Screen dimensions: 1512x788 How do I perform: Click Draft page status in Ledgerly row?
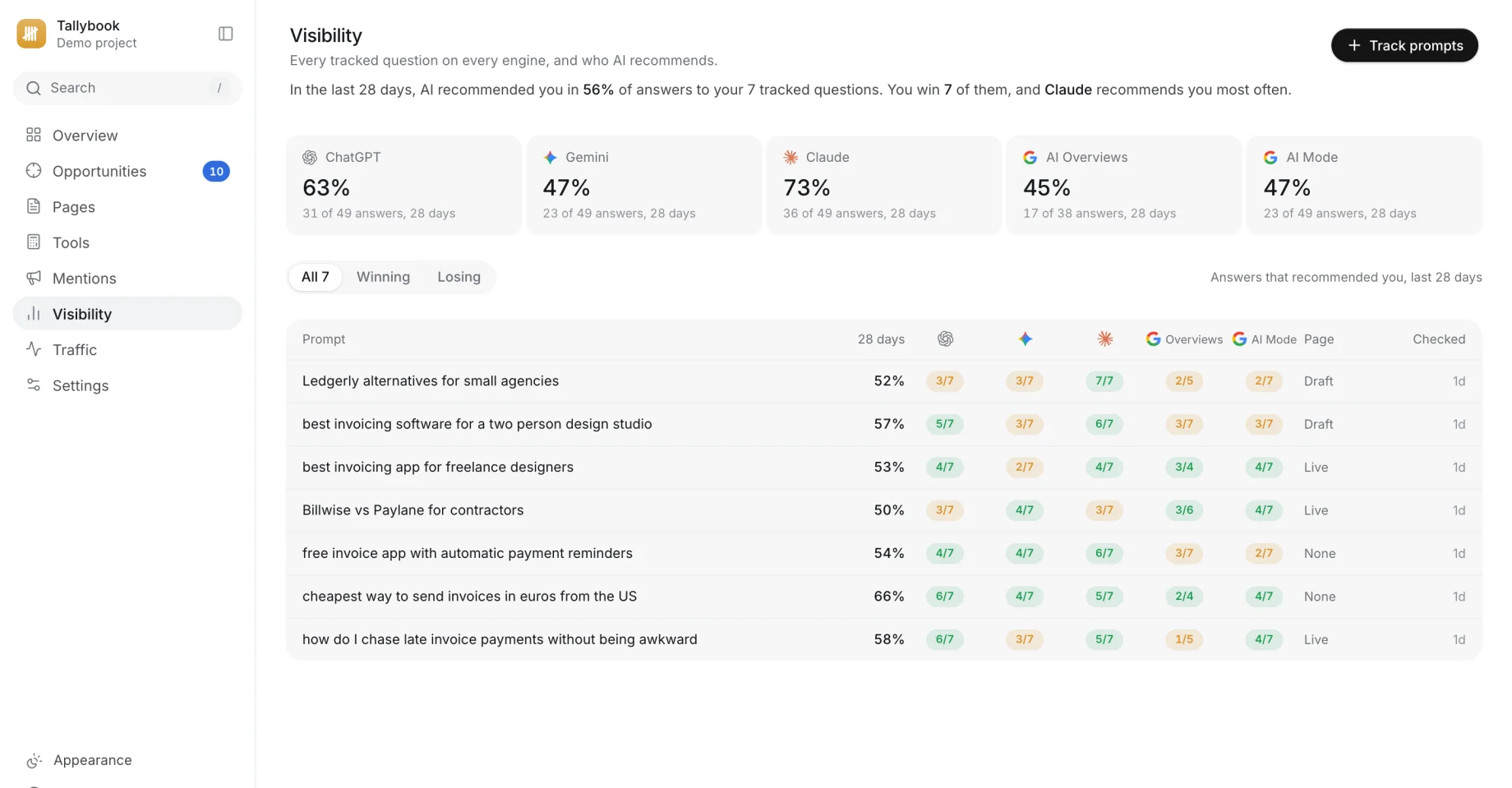(x=1318, y=381)
